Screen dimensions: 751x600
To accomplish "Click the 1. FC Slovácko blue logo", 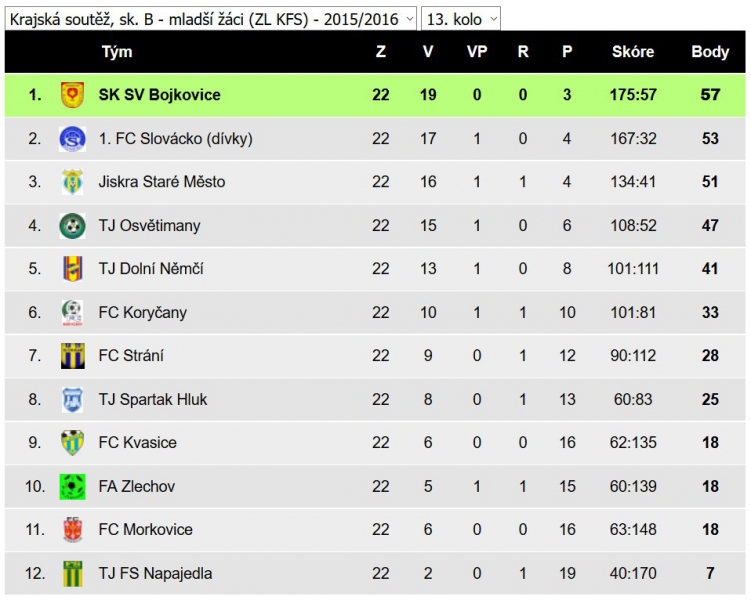I will (72, 139).
